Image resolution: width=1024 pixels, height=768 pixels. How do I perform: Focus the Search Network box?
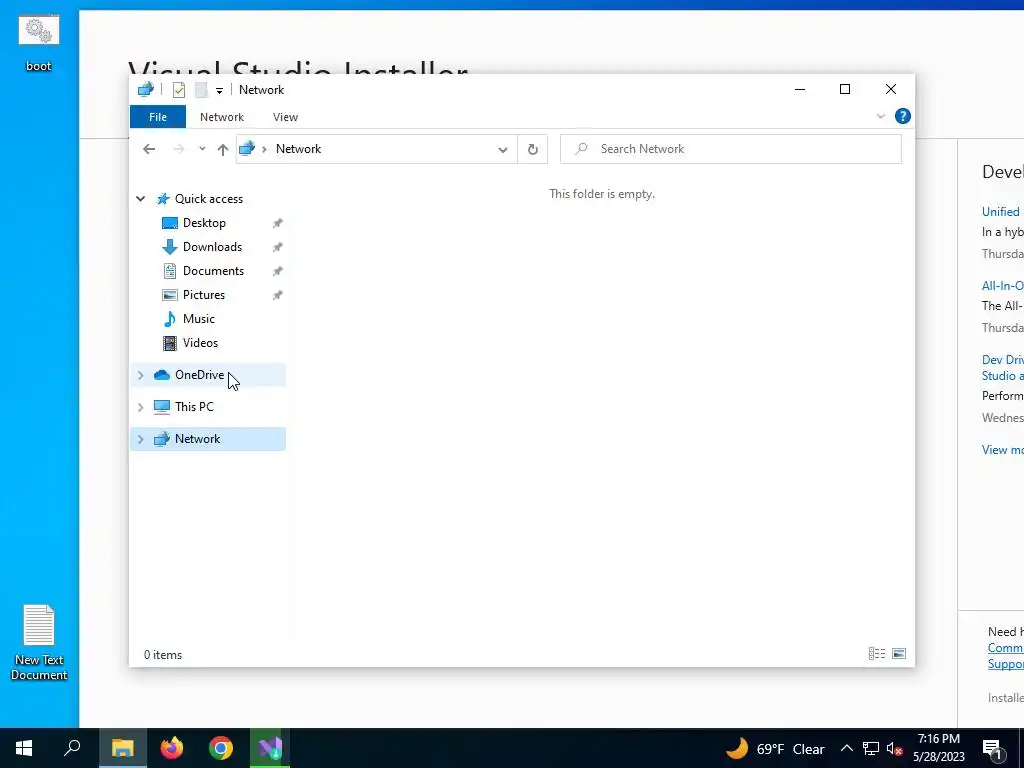731,149
